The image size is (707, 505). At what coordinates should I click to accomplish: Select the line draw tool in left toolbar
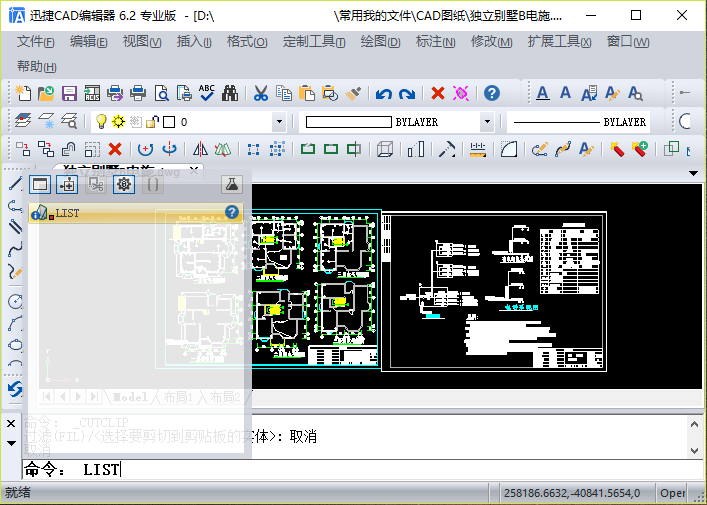coord(15,184)
